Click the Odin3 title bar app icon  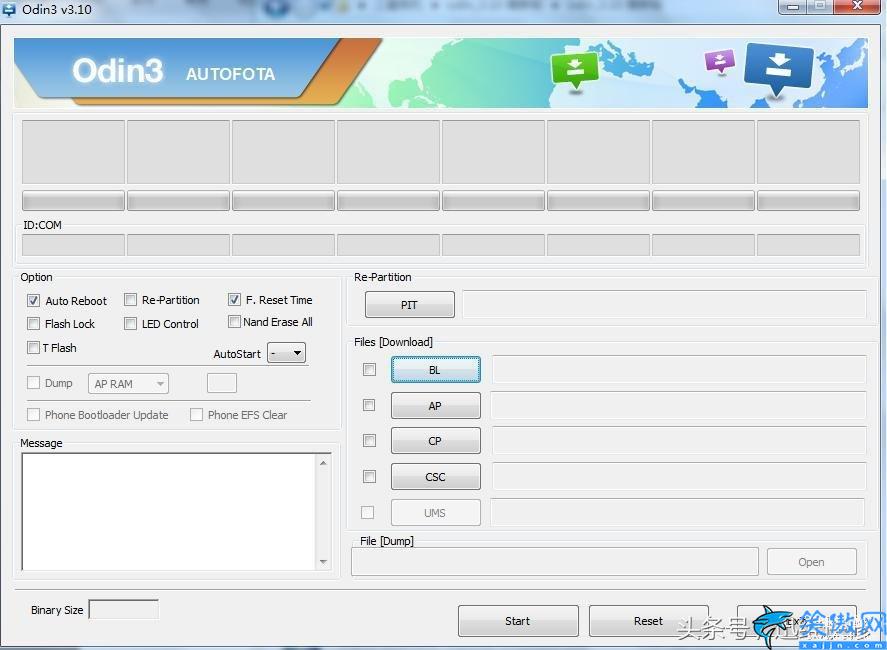pos(8,9)
